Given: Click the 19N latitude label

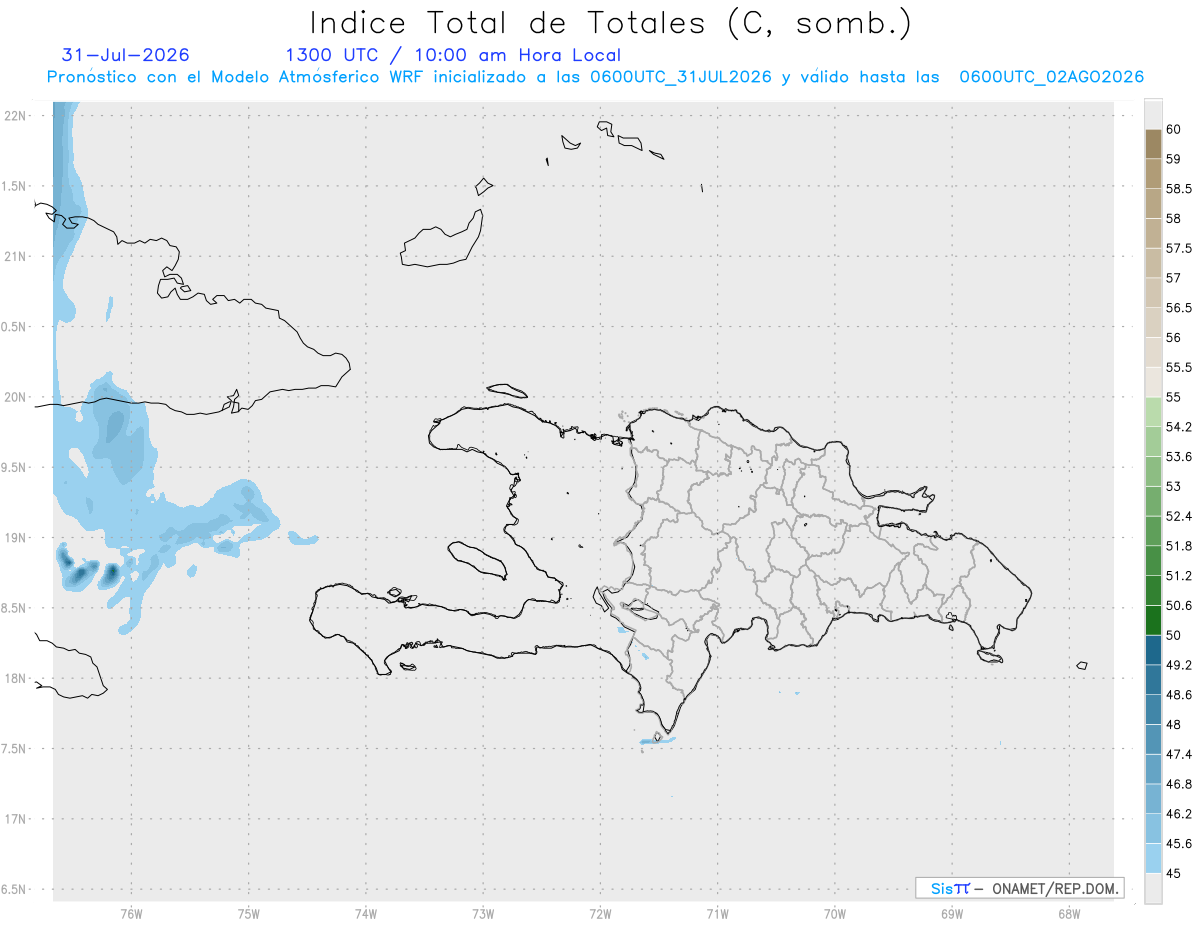Looking at the screenshot, I should (x=14, y=538).
